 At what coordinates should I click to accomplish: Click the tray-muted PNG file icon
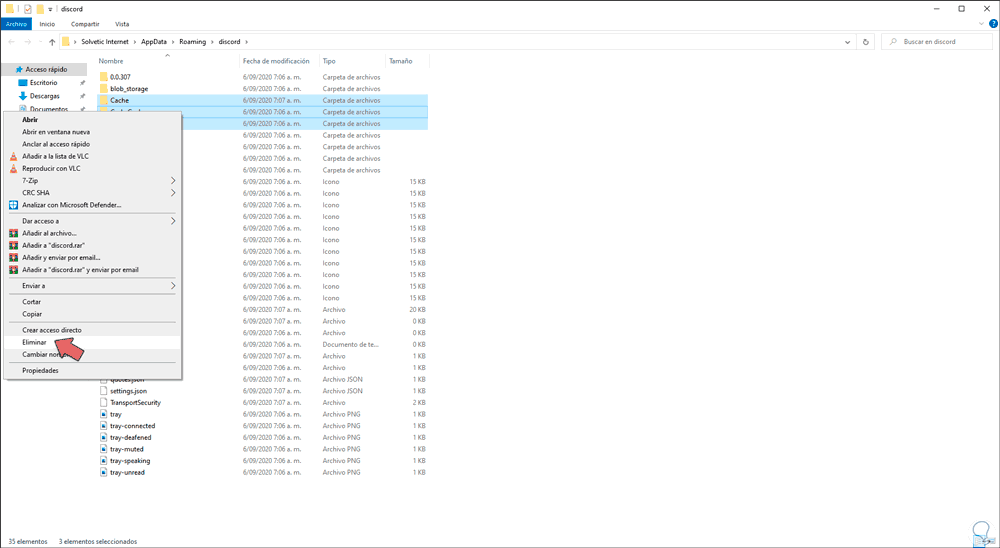click(x=104, y=449)
